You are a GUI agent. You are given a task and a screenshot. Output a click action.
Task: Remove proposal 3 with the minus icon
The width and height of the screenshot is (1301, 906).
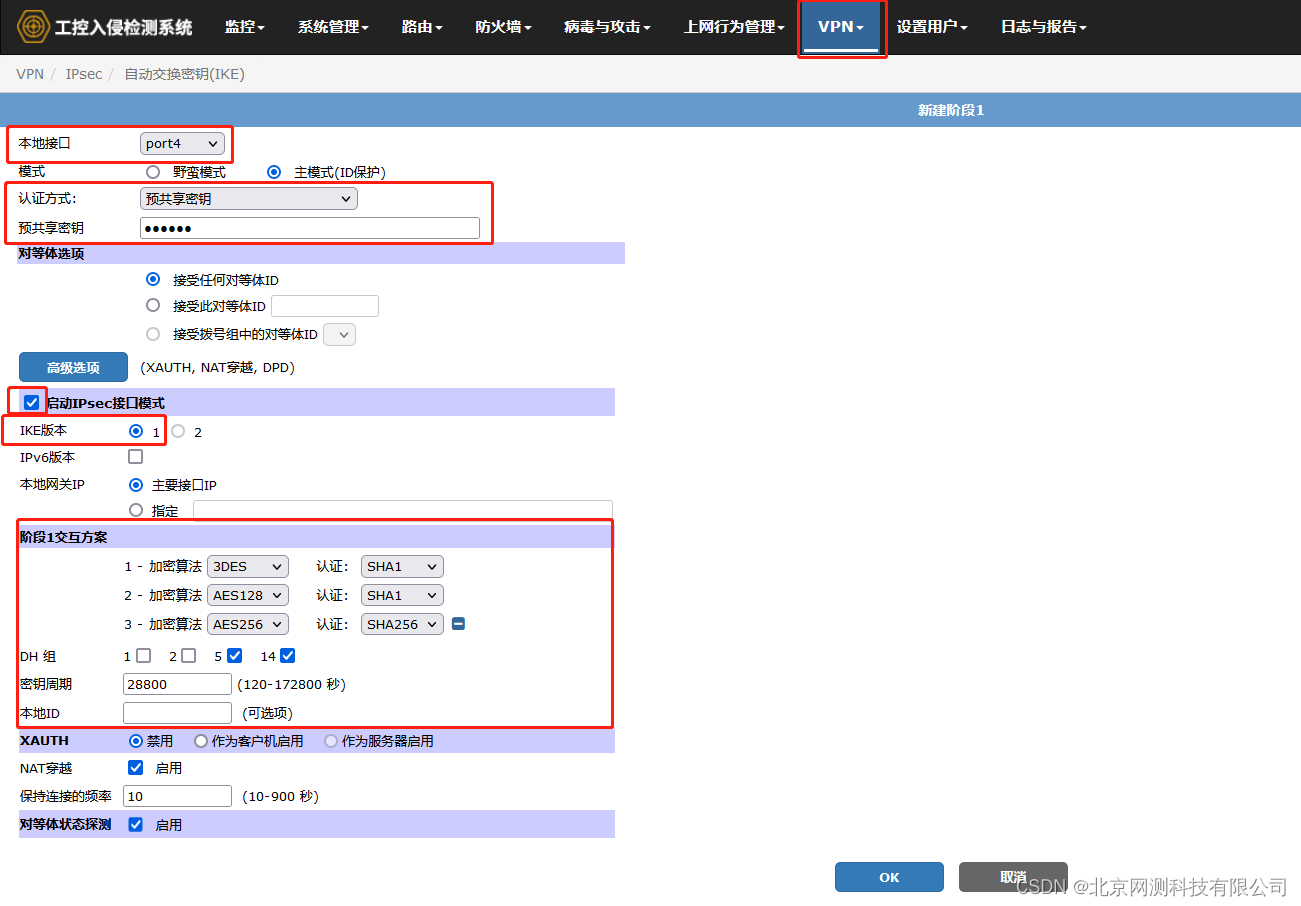458,624
